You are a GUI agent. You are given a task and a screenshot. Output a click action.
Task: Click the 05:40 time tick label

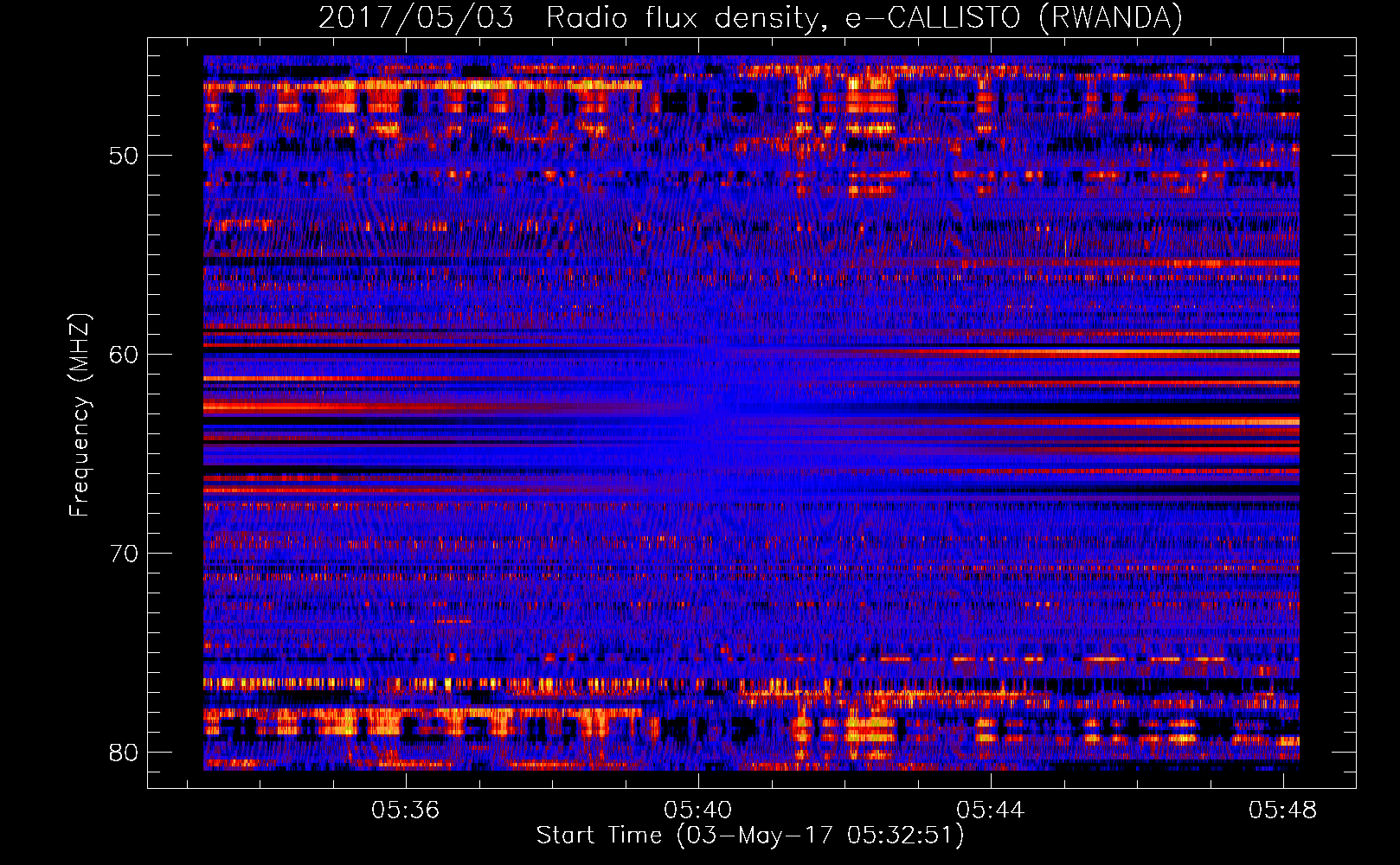(697, 811)
